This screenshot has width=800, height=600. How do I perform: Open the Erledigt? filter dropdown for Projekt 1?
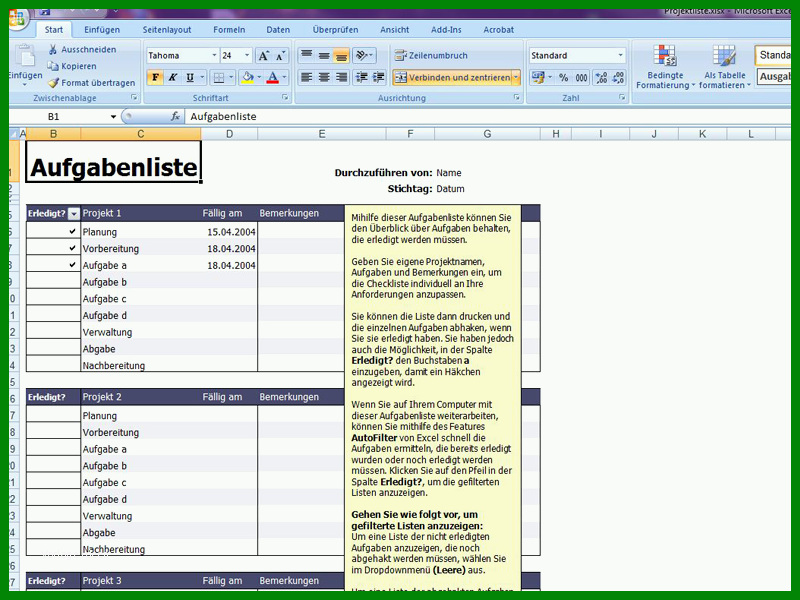click(74, 214)
